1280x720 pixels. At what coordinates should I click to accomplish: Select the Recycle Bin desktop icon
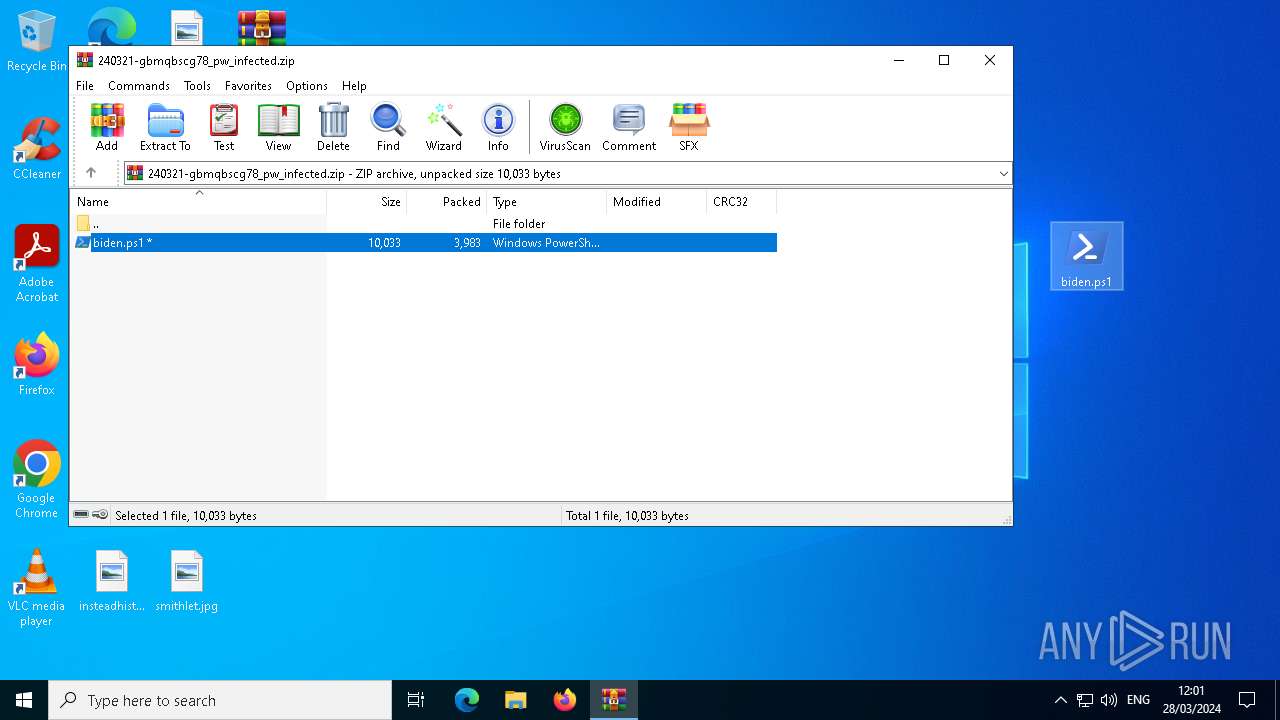click(37, 42)
